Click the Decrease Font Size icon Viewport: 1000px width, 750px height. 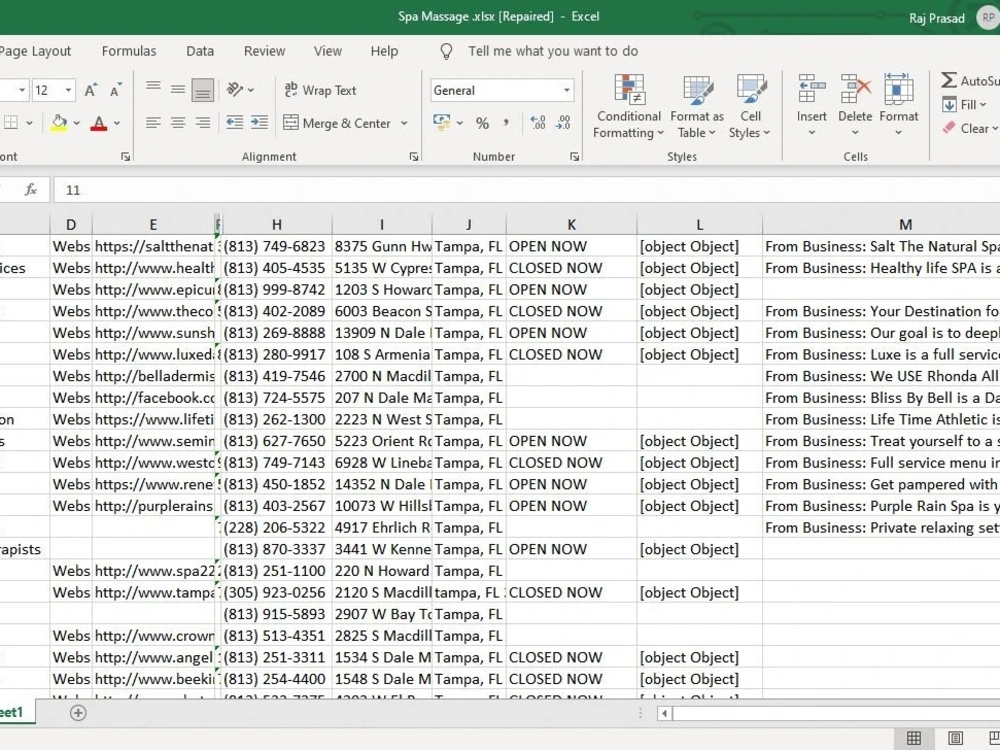click(115, 91)
